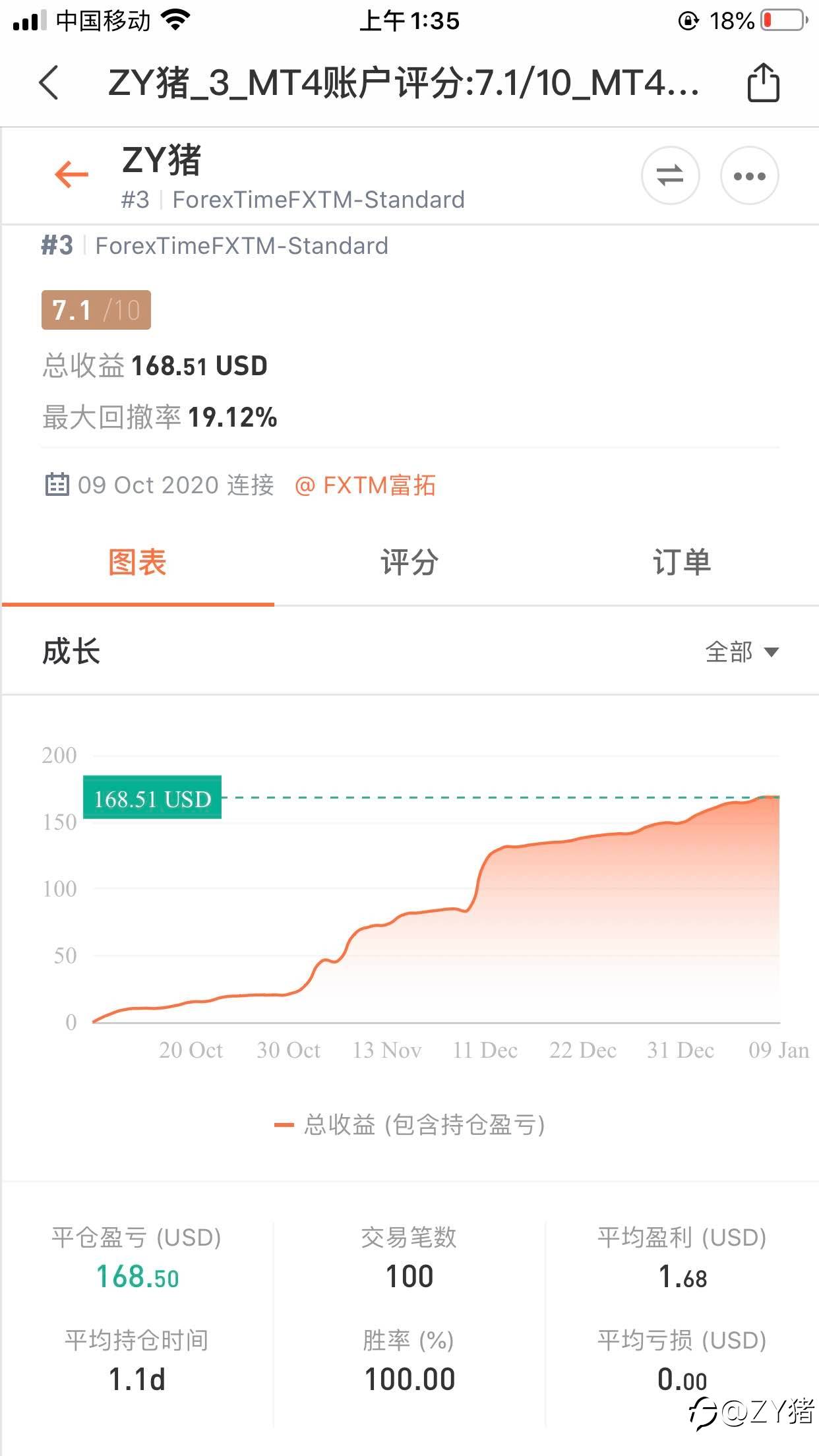The width and height of the screenshot is (819, 1456).
Task: Tap the 7.1/10 score badge
Action: click(96, 310)
